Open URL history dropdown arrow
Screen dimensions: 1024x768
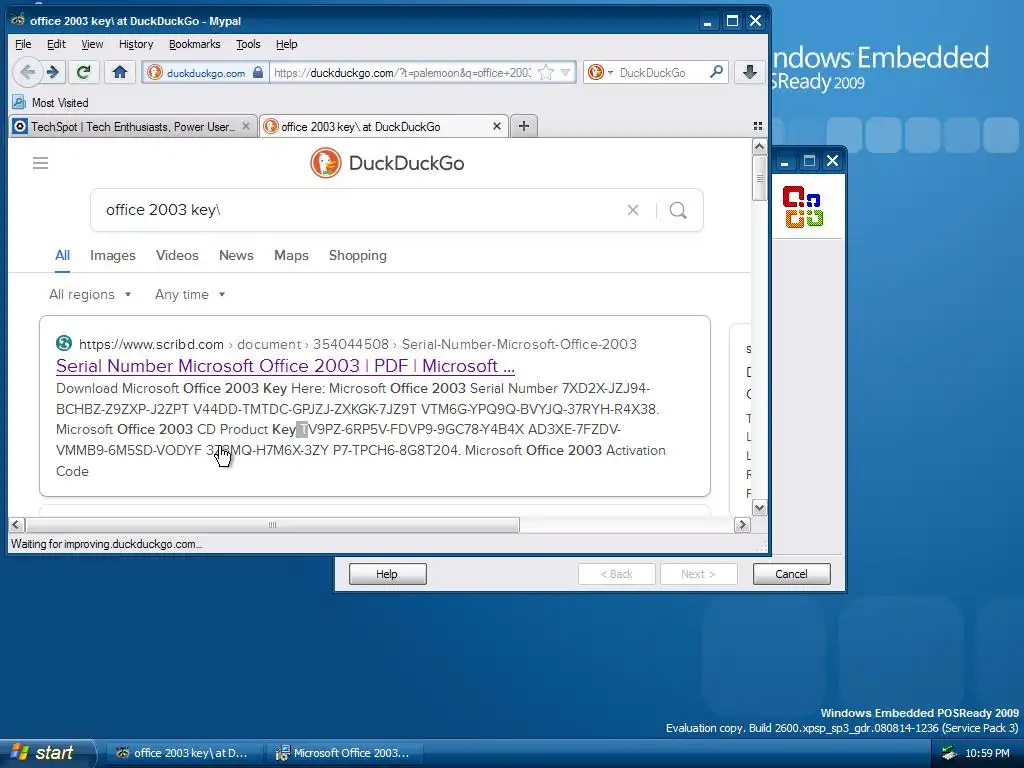(566, 72)
